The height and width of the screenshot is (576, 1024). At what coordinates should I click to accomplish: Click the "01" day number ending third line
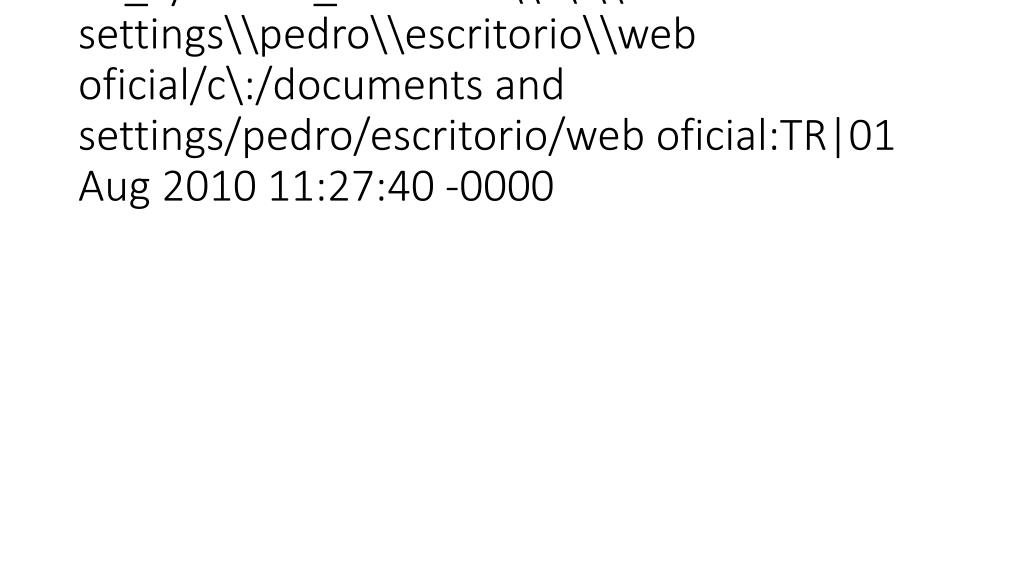pyautogui.click(x=871, y=136)
